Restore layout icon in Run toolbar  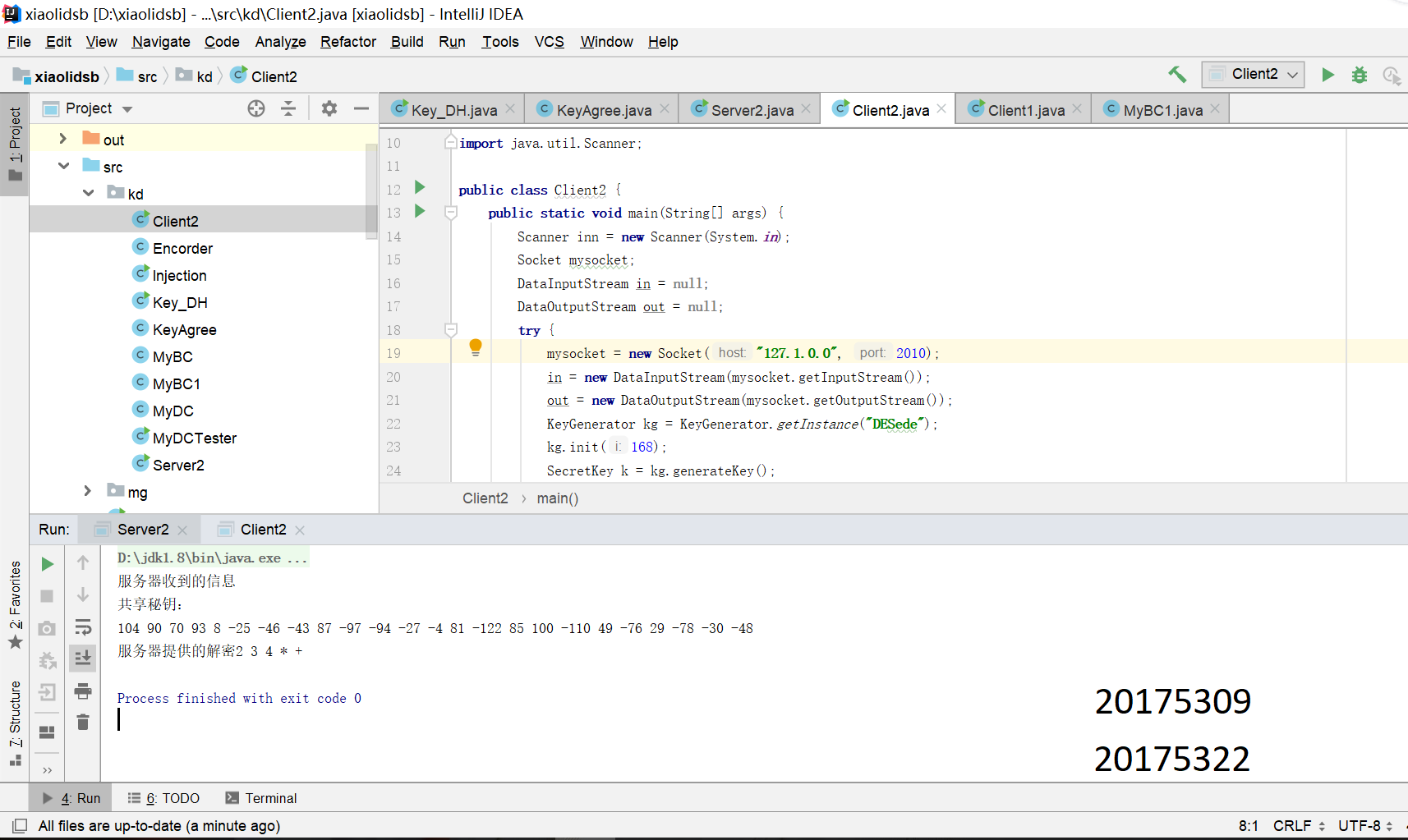[x=47, y=732]
